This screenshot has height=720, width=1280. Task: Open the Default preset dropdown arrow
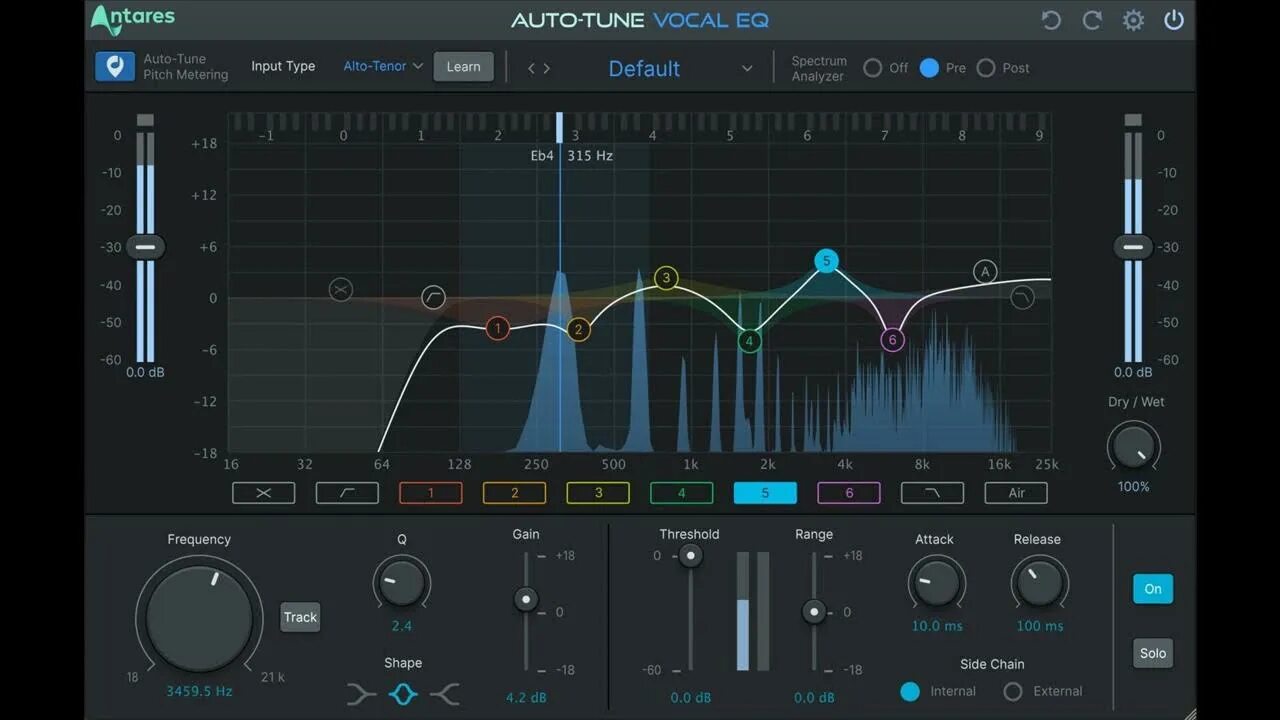(746, 69)
